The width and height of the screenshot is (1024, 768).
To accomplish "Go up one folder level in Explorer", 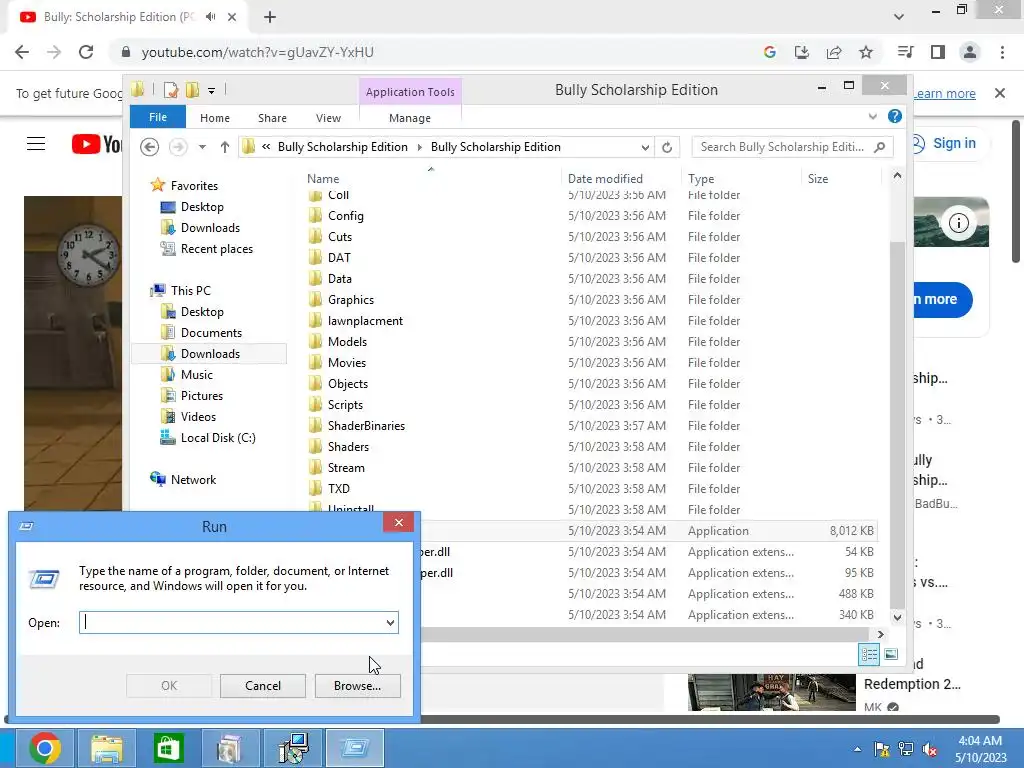I will tap(225, 147).
